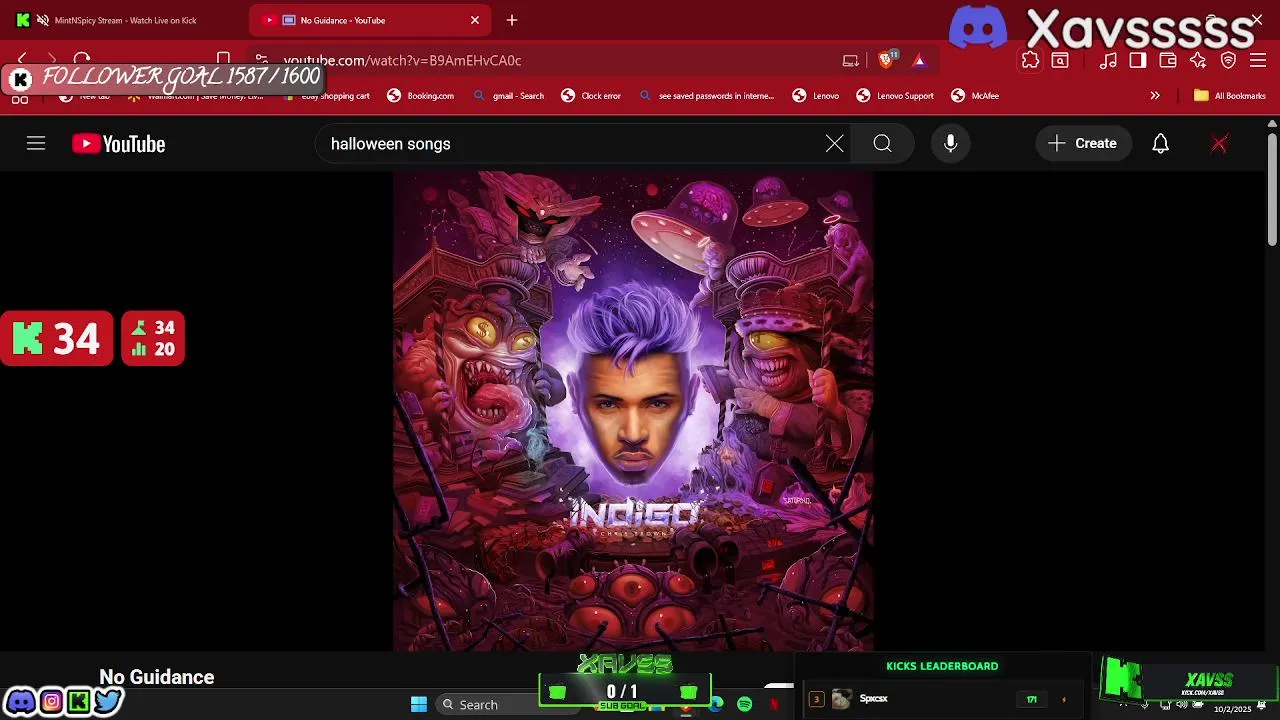
Task: Open the Windows Start menu
Action: pos(419,705)
